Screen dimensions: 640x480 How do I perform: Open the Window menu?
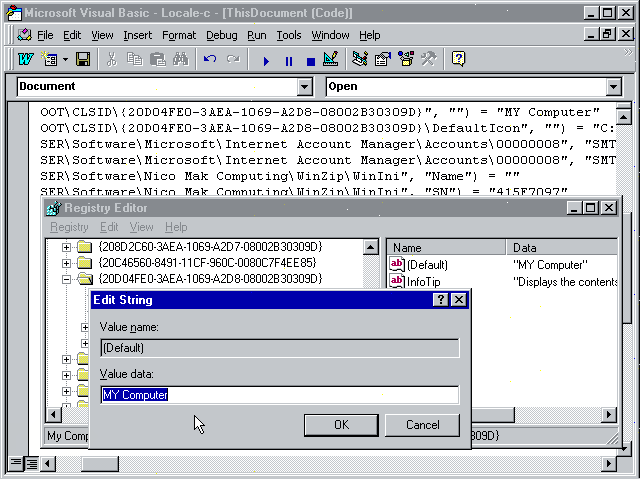click(330, 36)
